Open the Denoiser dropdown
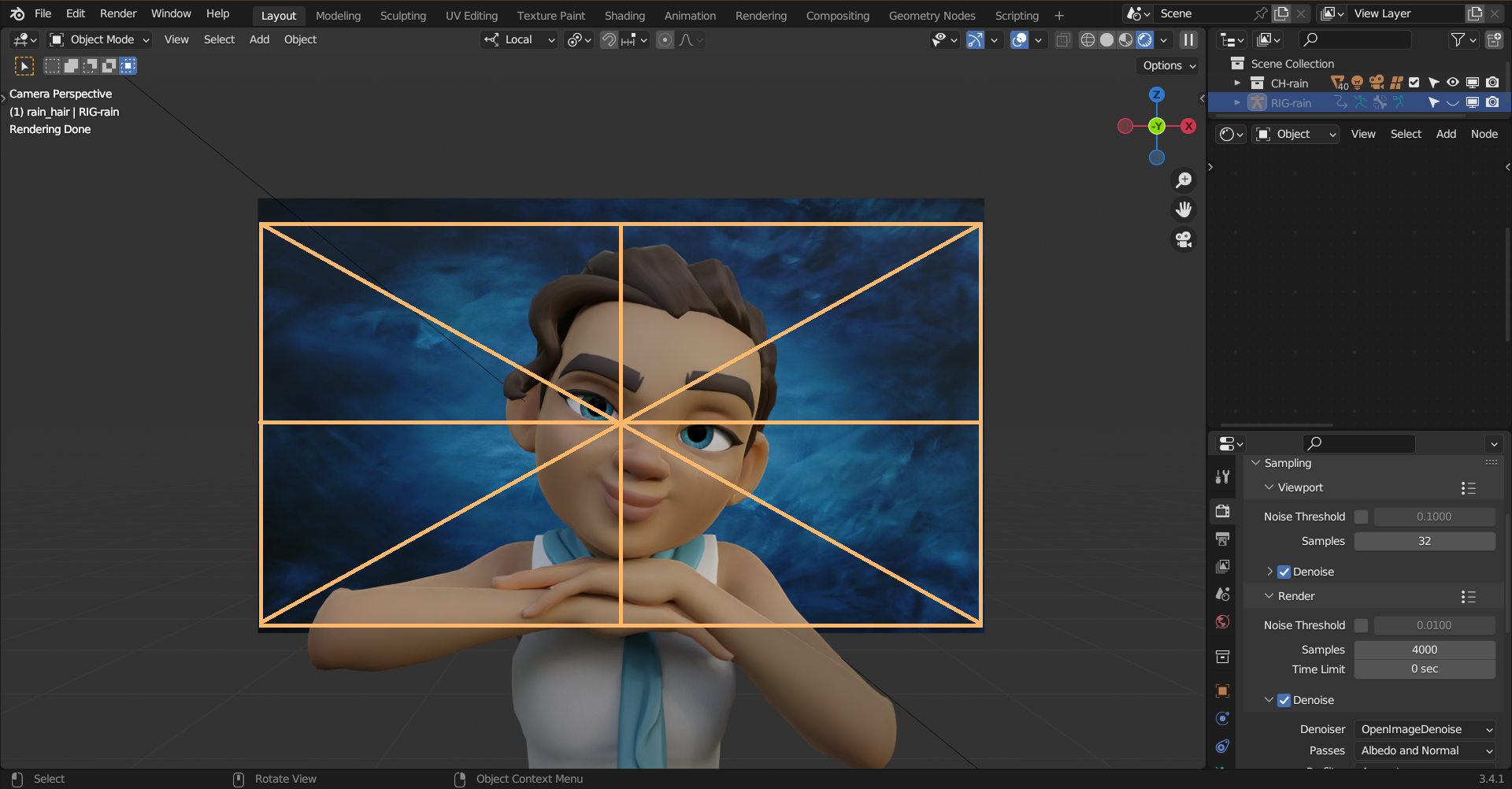1512x789 pixels. (1425, 730)
